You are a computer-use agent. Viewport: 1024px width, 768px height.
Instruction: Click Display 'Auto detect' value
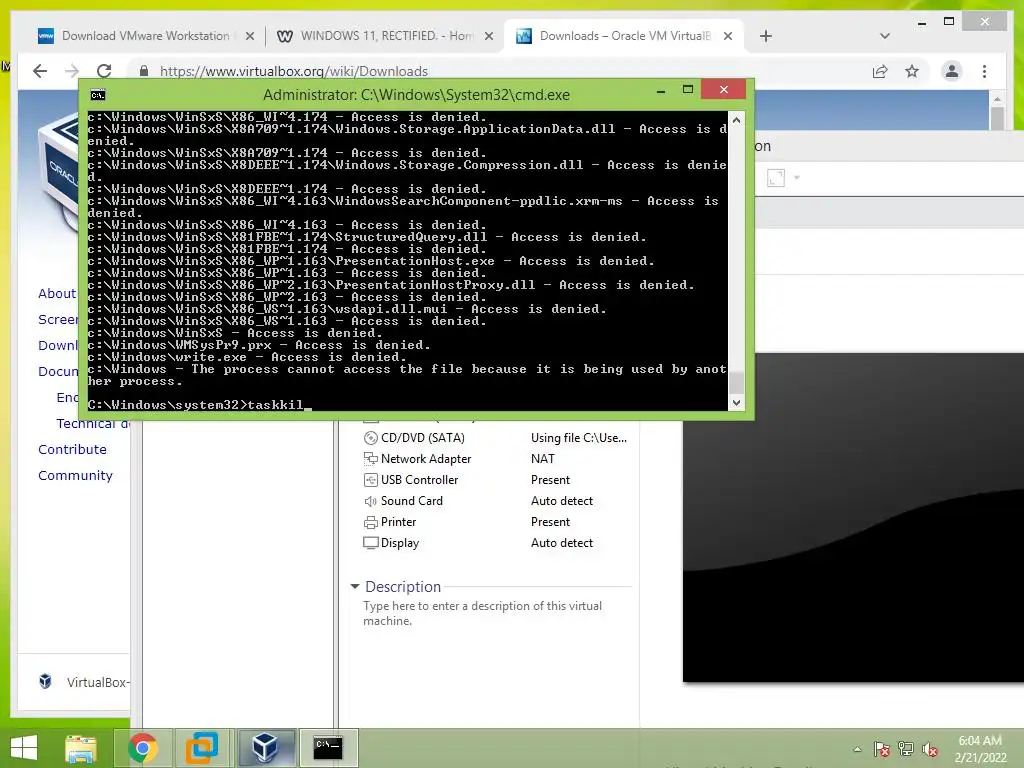[x=562, y=543]
